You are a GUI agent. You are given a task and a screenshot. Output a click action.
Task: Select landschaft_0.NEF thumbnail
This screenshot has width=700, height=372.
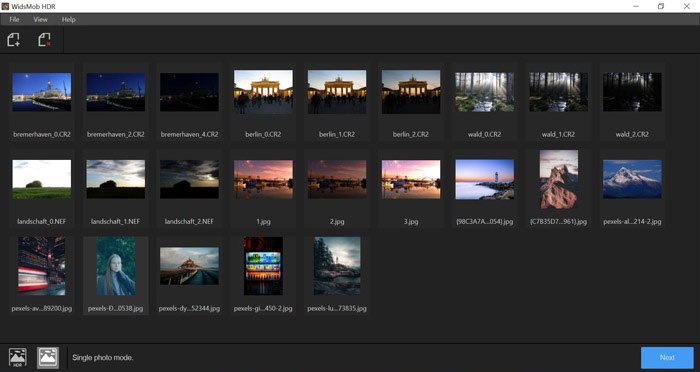[x=42, y=179]
